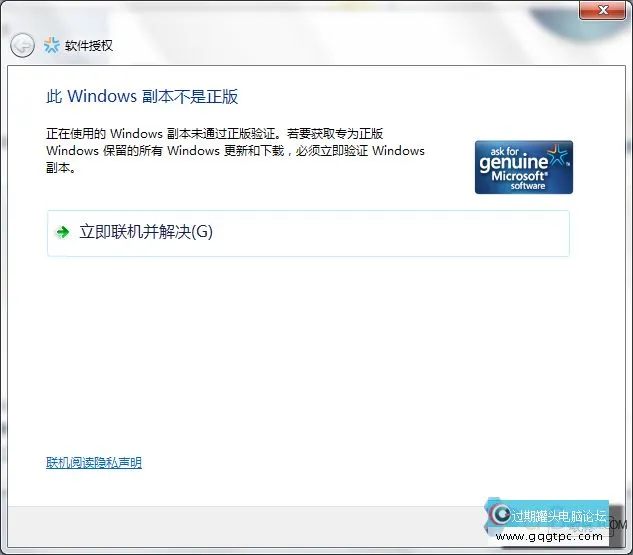Open the 联机阅读隐私声明 link
633x555 pixels.
pyautogui.click(x=94, y=463)
